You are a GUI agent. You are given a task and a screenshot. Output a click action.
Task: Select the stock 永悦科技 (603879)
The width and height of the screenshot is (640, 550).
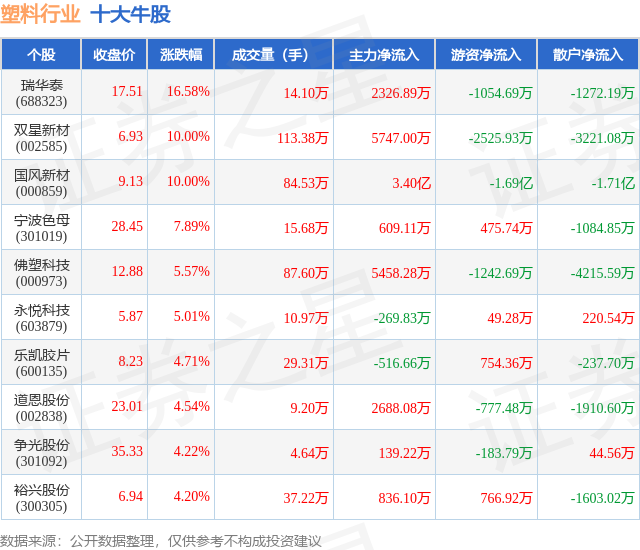click(x=41, y=318)
